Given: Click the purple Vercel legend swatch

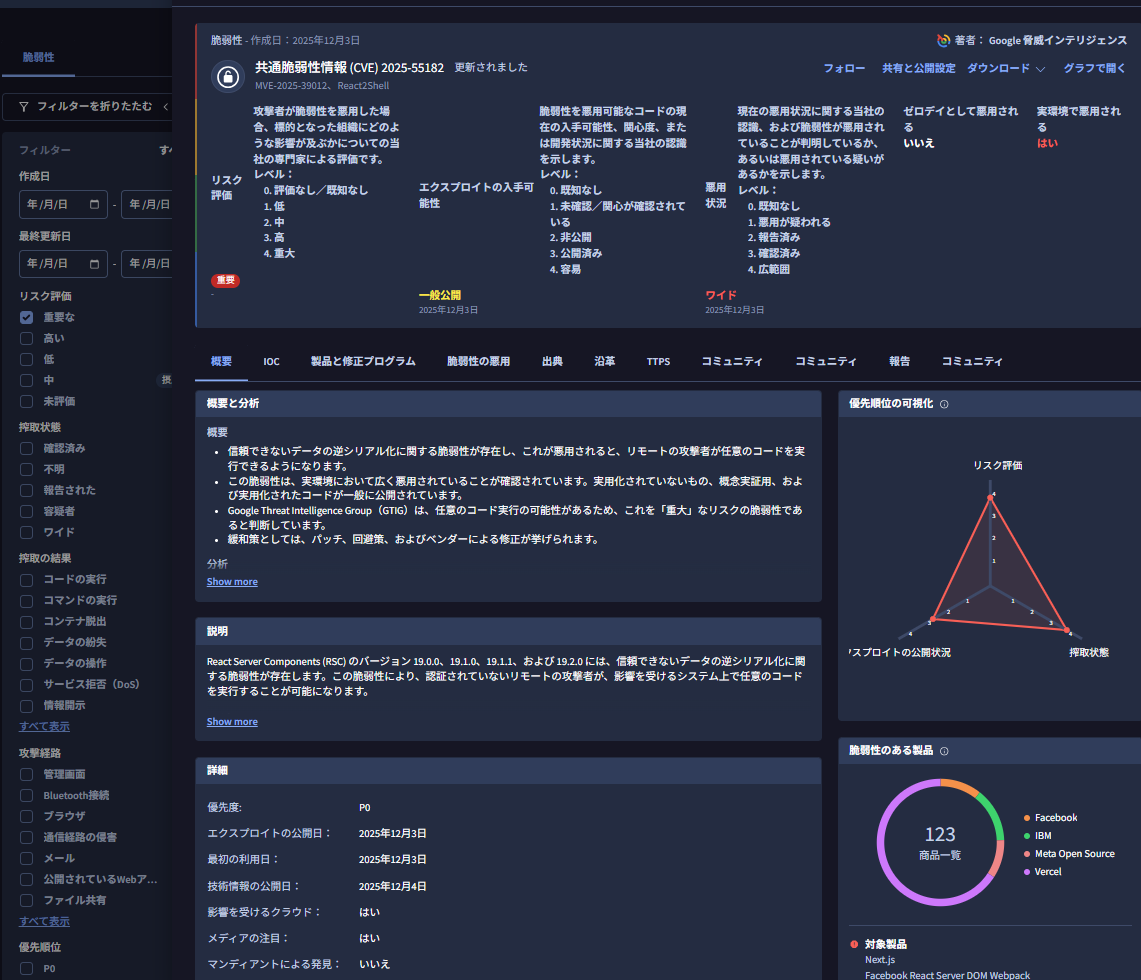Looking at the screenshot, I should pos(1027,872).
